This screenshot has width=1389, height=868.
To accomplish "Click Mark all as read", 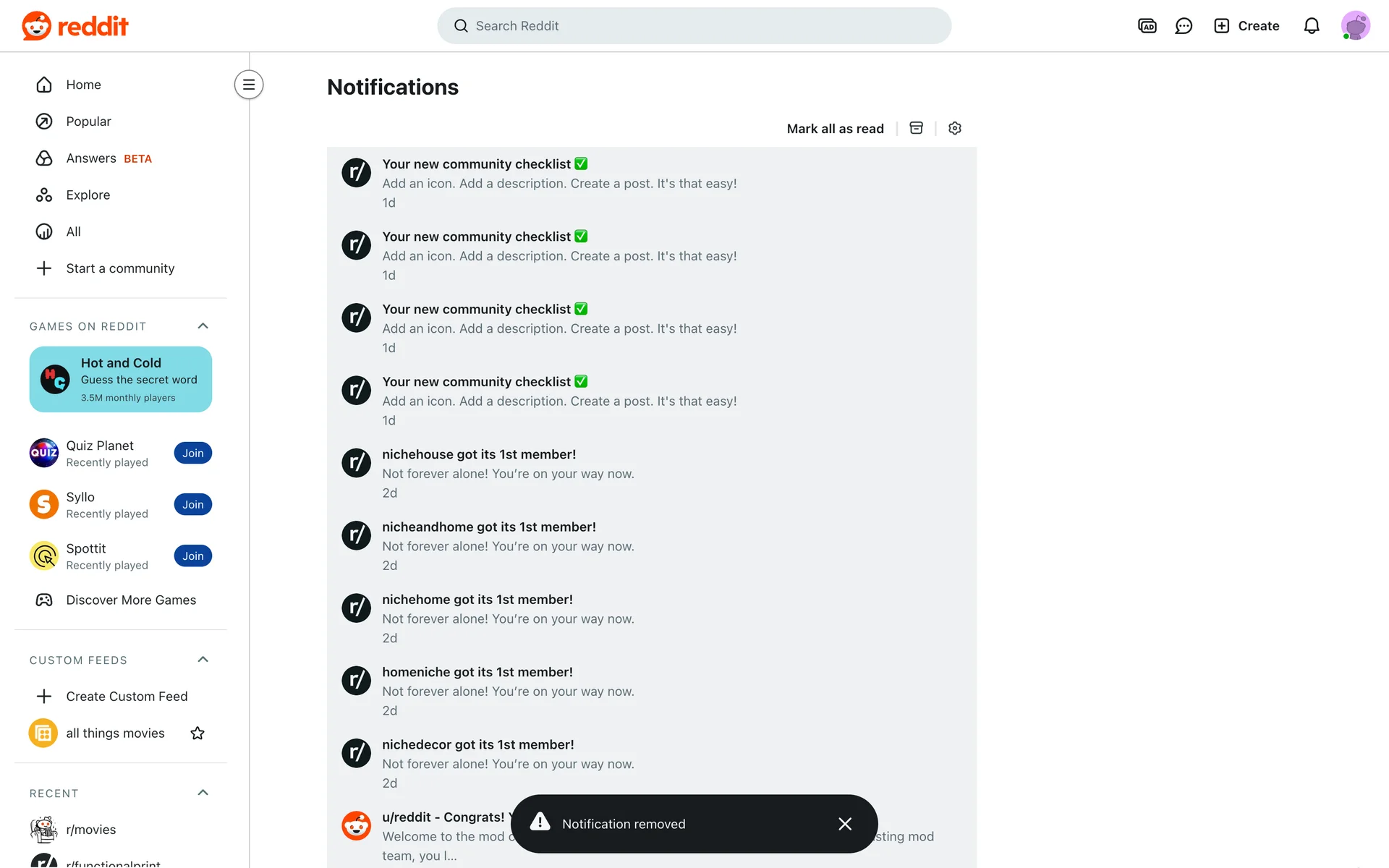I will tap(835, 129).
